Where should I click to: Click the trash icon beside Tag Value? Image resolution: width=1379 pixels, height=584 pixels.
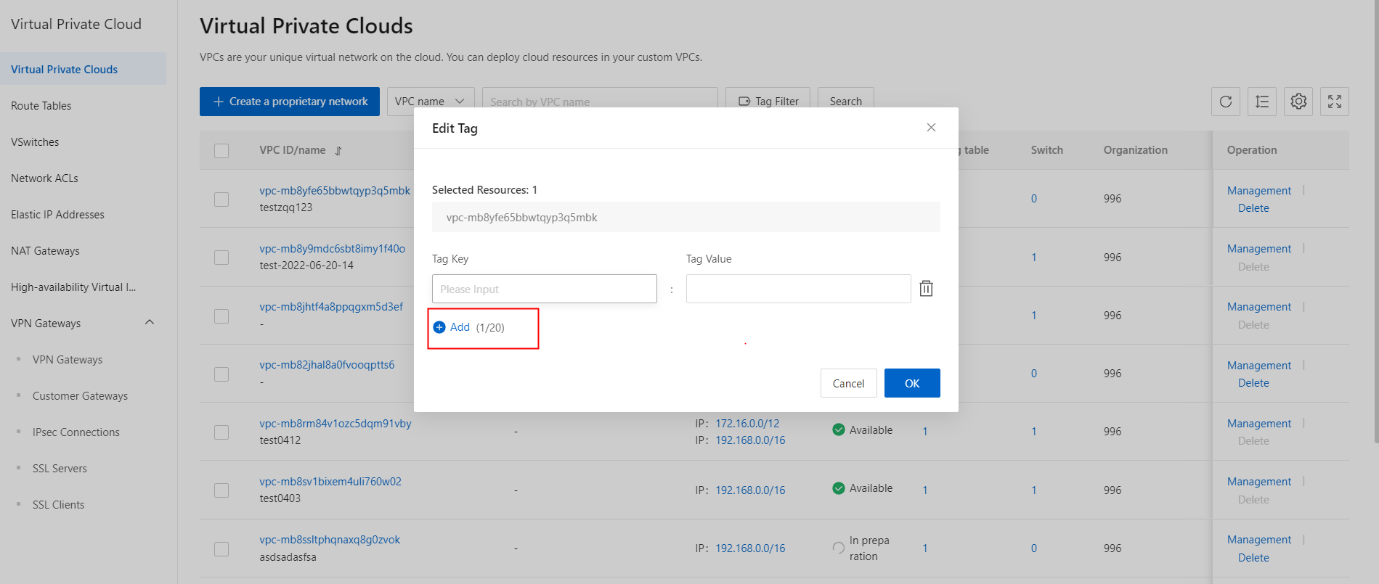(926, 288)
